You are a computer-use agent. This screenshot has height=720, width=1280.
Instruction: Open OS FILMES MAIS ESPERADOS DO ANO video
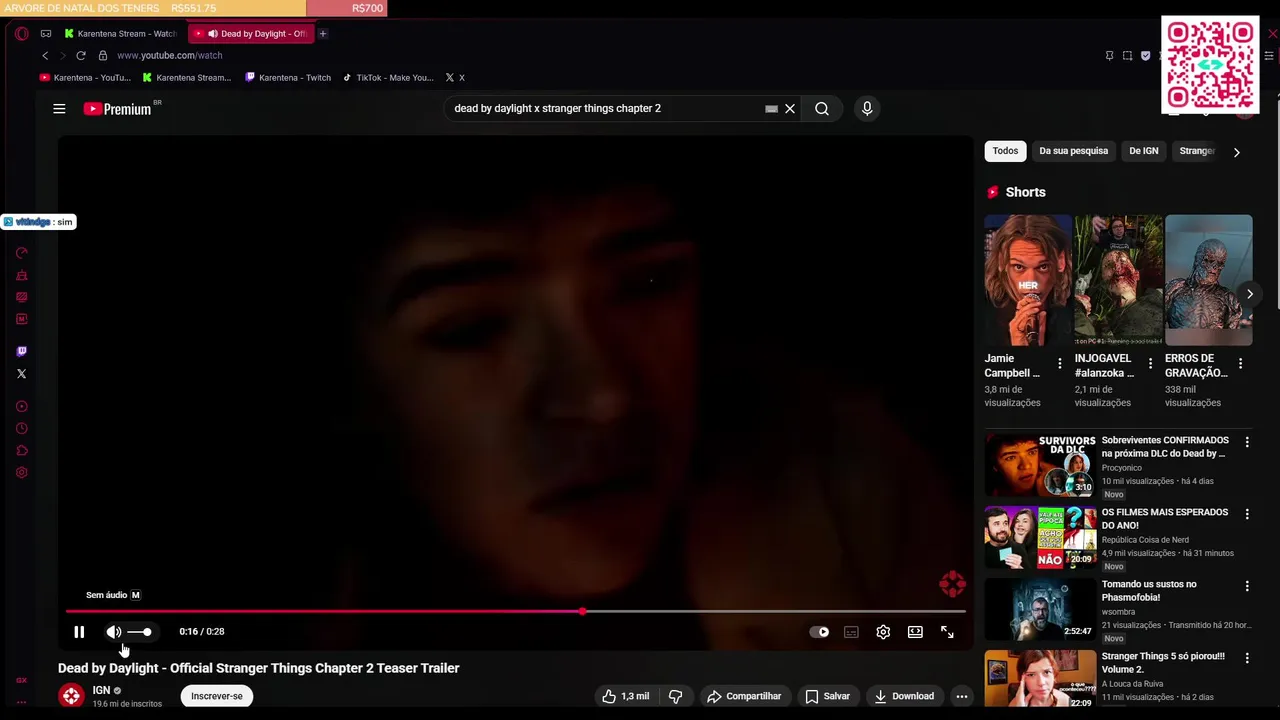point(1165,519)
